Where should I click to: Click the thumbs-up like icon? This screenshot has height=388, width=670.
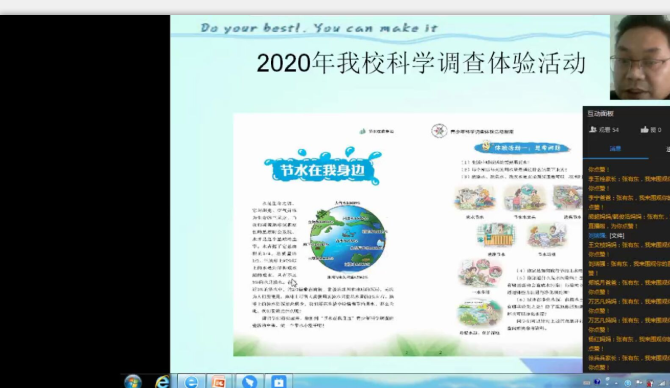tap(644, 129)
